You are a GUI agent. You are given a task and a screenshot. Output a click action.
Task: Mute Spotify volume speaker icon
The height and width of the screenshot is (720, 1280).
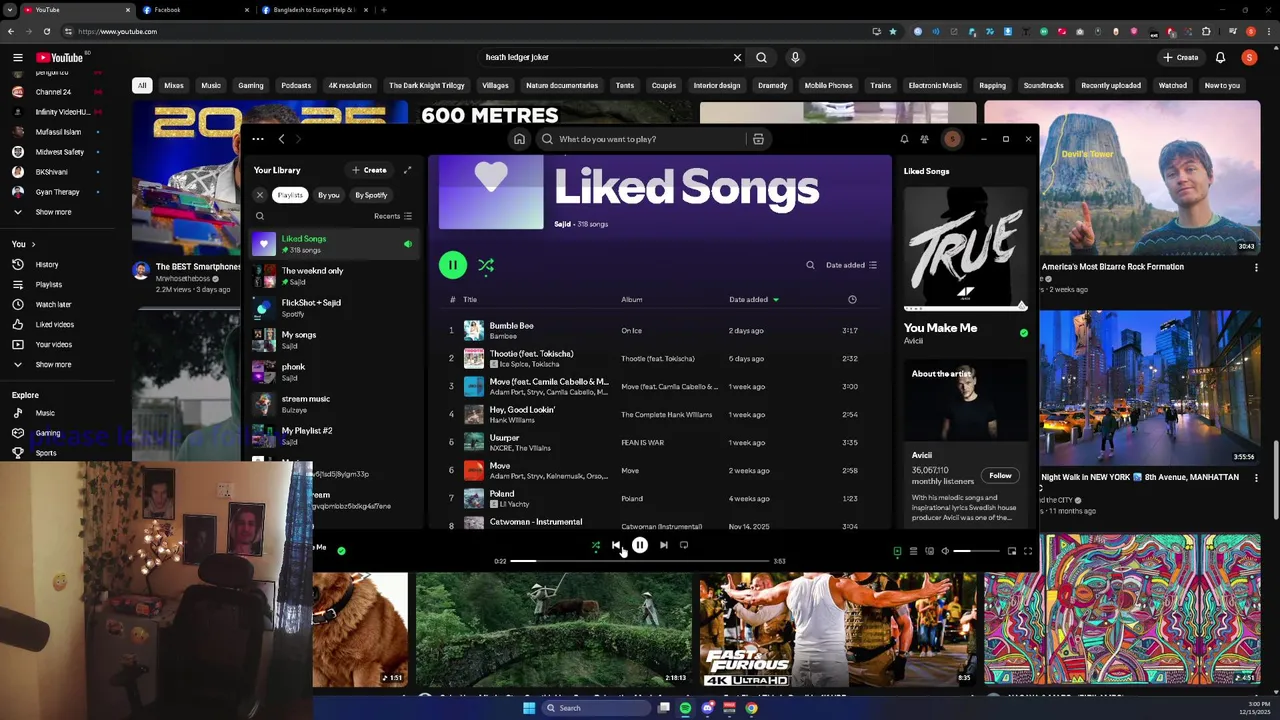tap(945, 551)
